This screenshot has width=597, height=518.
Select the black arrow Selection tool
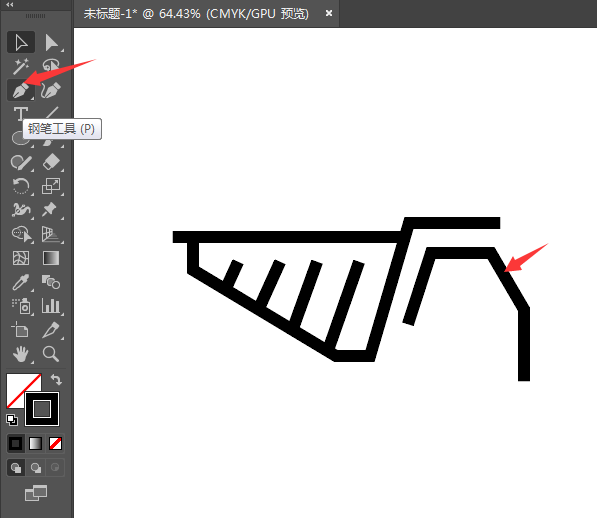21,42
